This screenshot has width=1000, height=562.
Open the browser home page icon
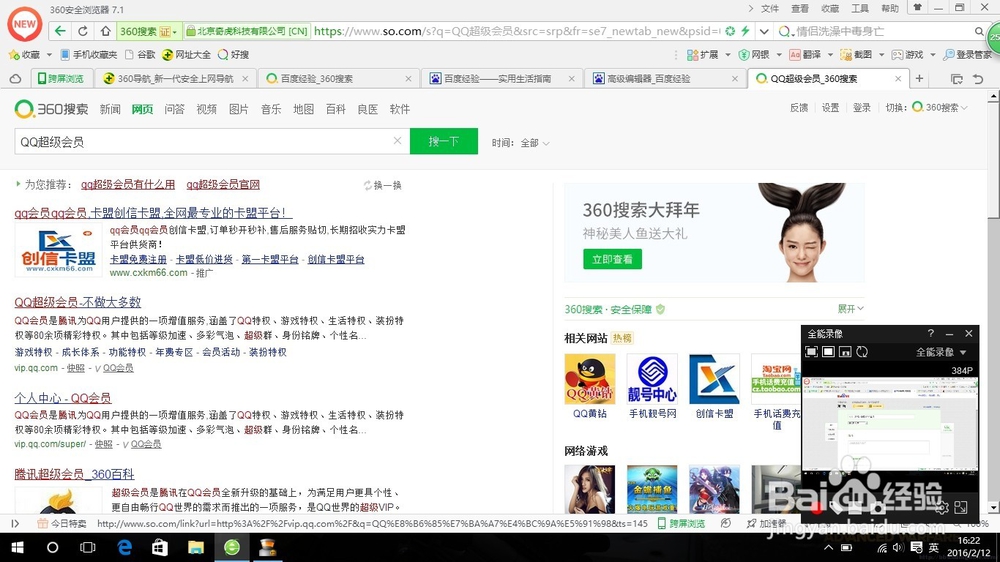click(x=105, y=31)
